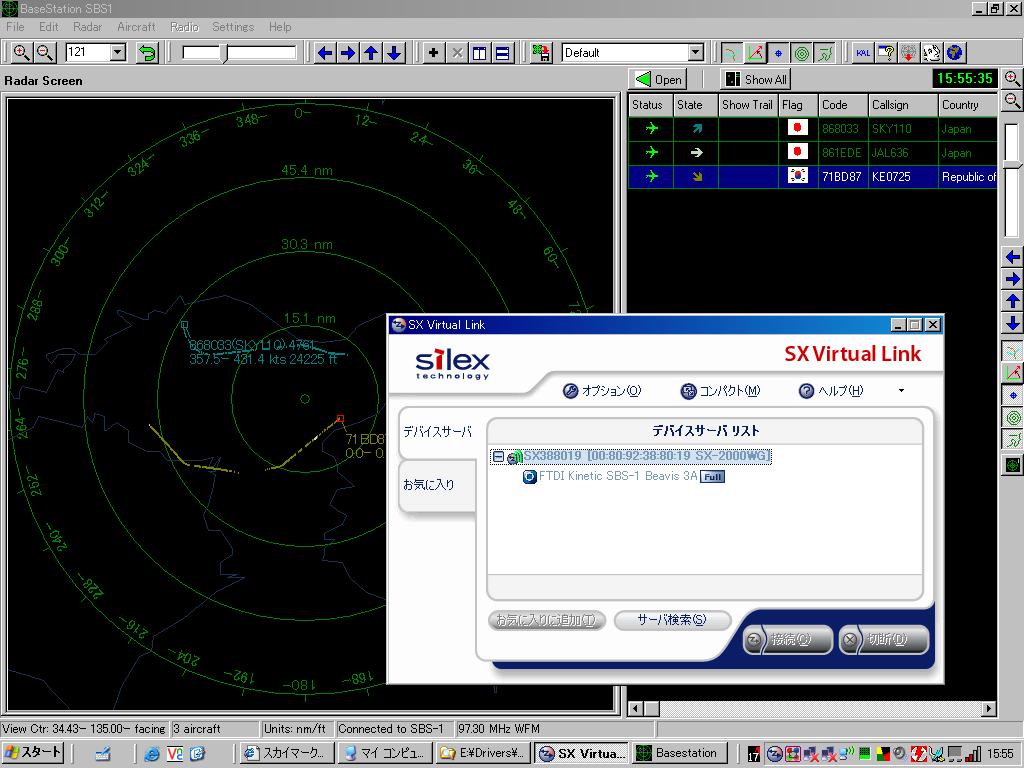Collapse the SX388019 device server node
The image size is (1024, 768).
(498, 456)
